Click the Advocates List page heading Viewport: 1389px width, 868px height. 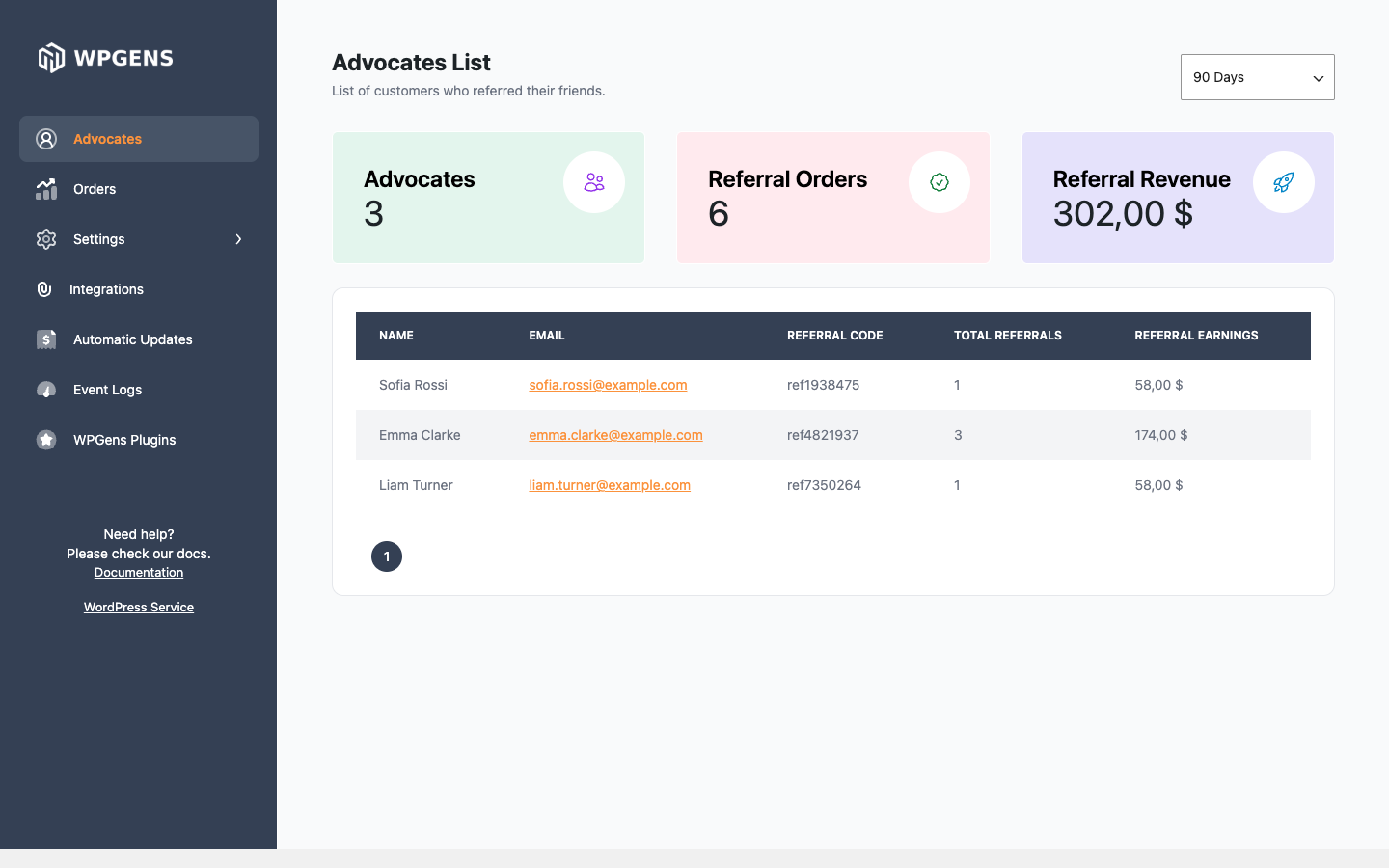411,63
